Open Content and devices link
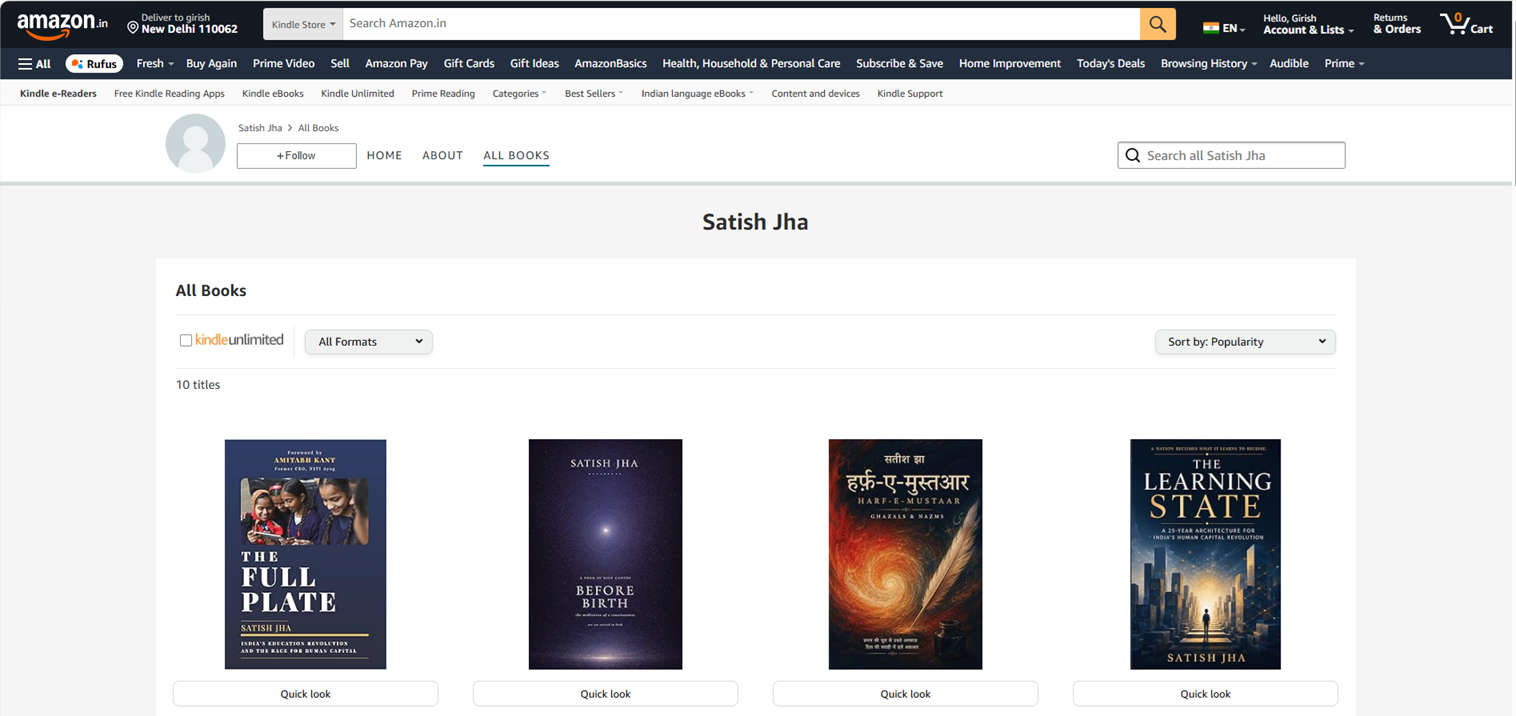Screen dimensions: 1516x716 tap(815, 93)
